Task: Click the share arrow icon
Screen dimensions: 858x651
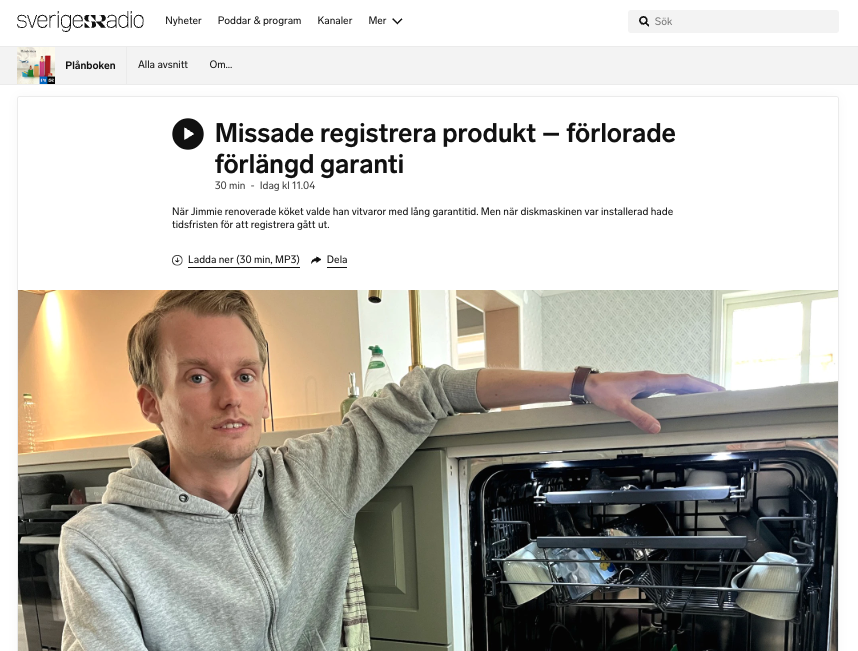Action: tap(316, 260)
